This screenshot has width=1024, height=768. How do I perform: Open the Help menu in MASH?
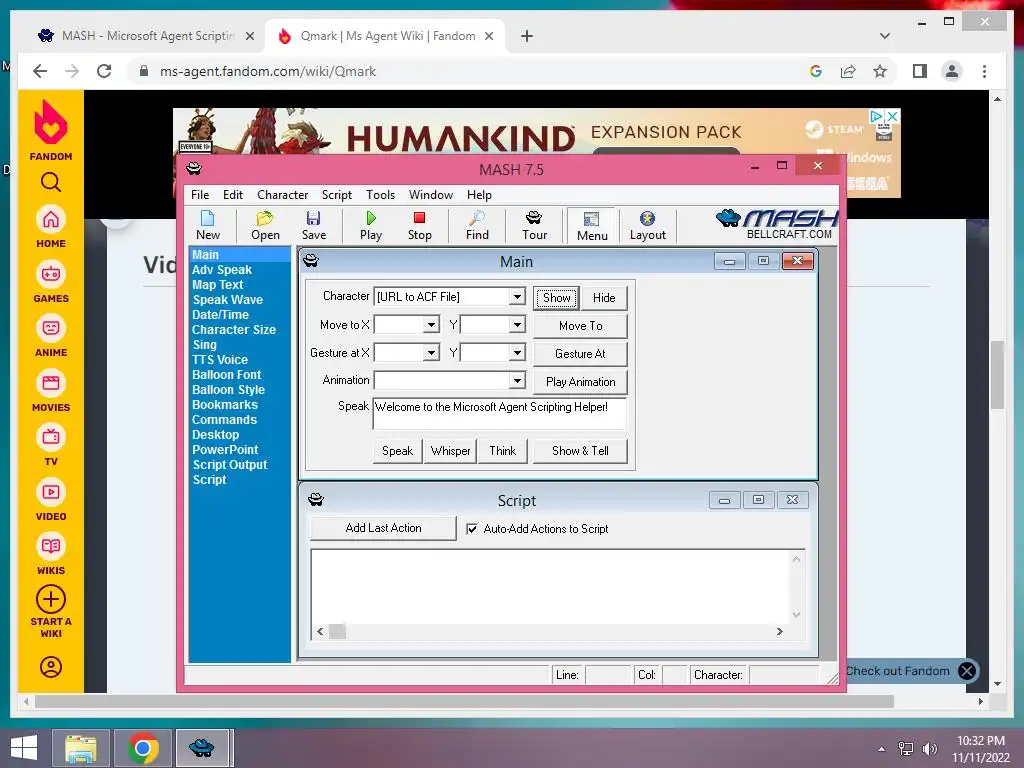coord(479,195)
